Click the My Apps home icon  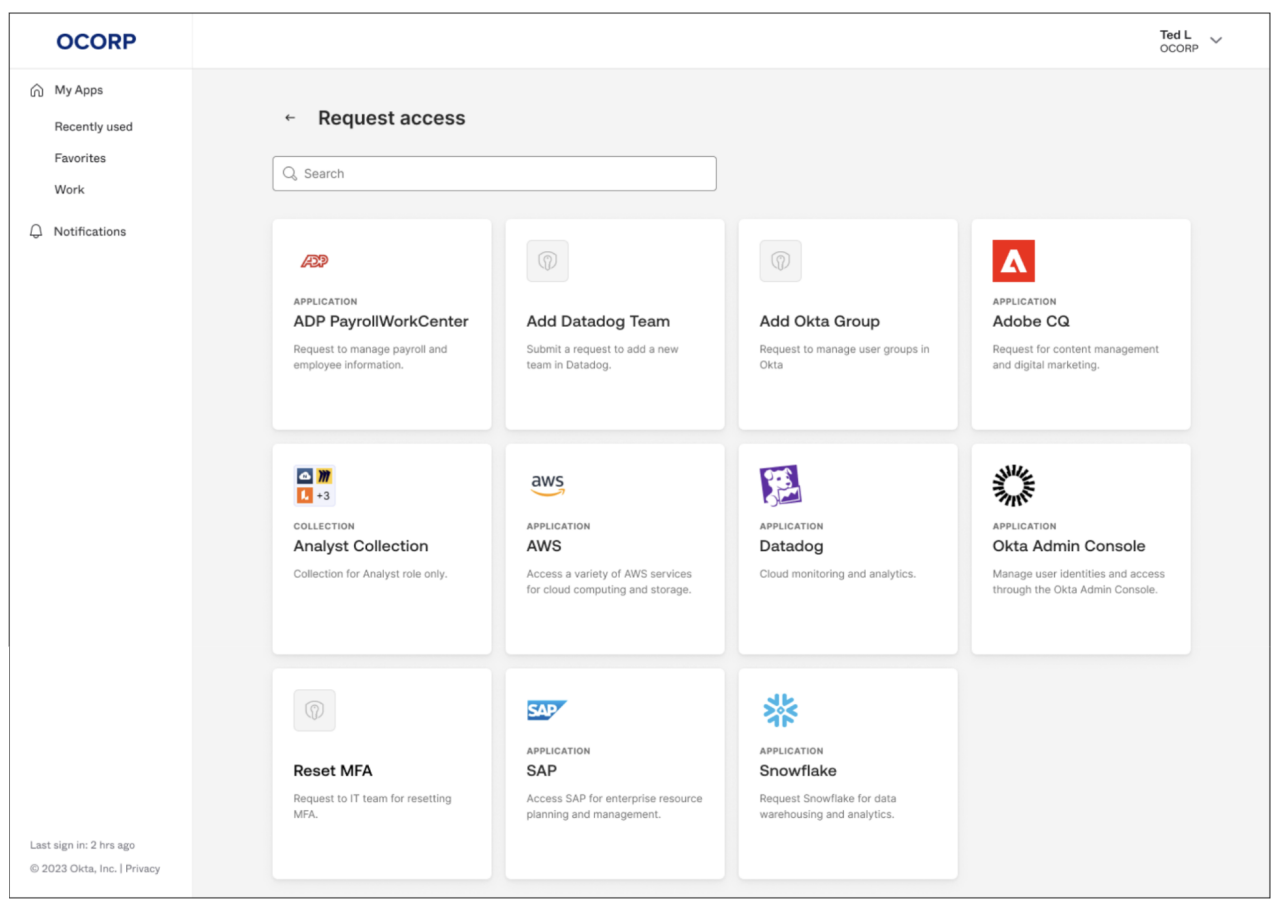(x=36, y=89)
